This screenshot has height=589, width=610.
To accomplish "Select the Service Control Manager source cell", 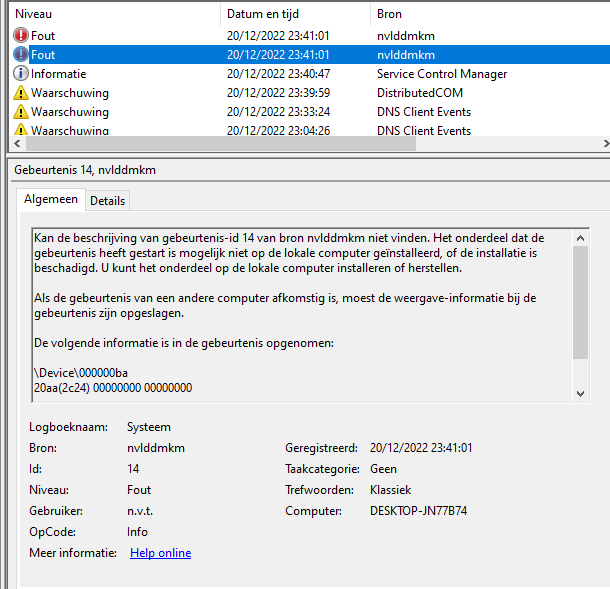I will click(441, 74).
